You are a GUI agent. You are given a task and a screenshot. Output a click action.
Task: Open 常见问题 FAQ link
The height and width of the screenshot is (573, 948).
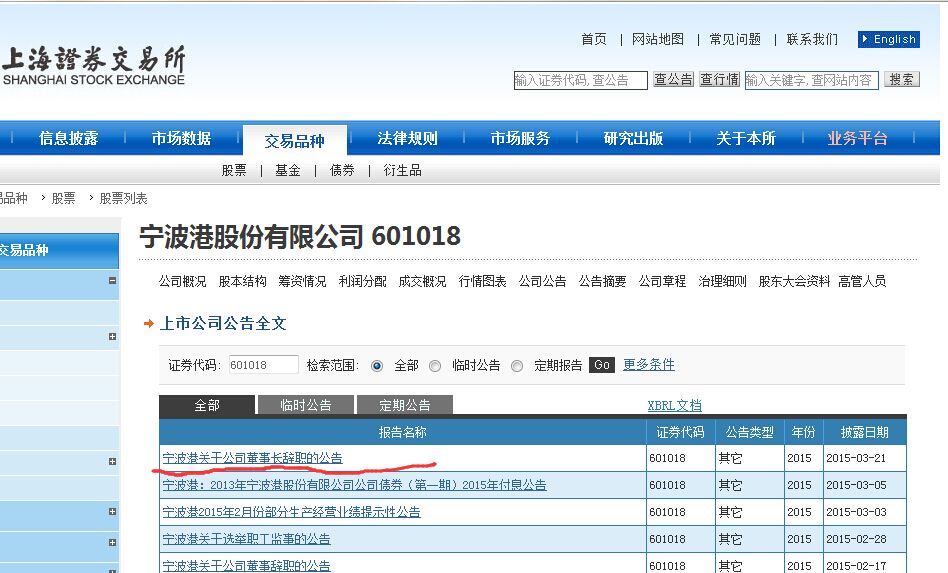tap(735, 39)
